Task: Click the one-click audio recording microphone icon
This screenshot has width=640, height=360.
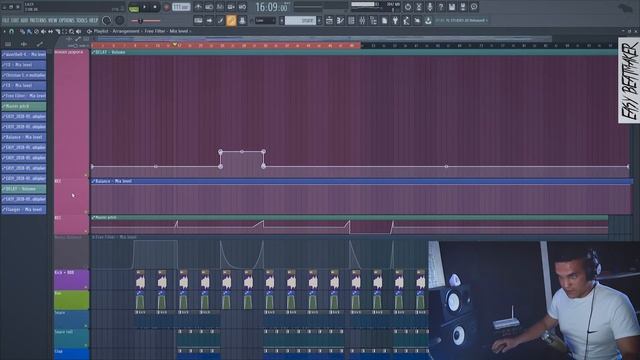Action: click(430, 7)
